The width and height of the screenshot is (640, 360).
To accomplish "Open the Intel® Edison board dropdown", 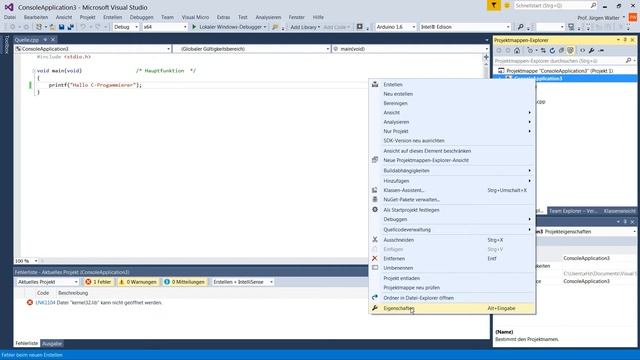I will 465,27.
